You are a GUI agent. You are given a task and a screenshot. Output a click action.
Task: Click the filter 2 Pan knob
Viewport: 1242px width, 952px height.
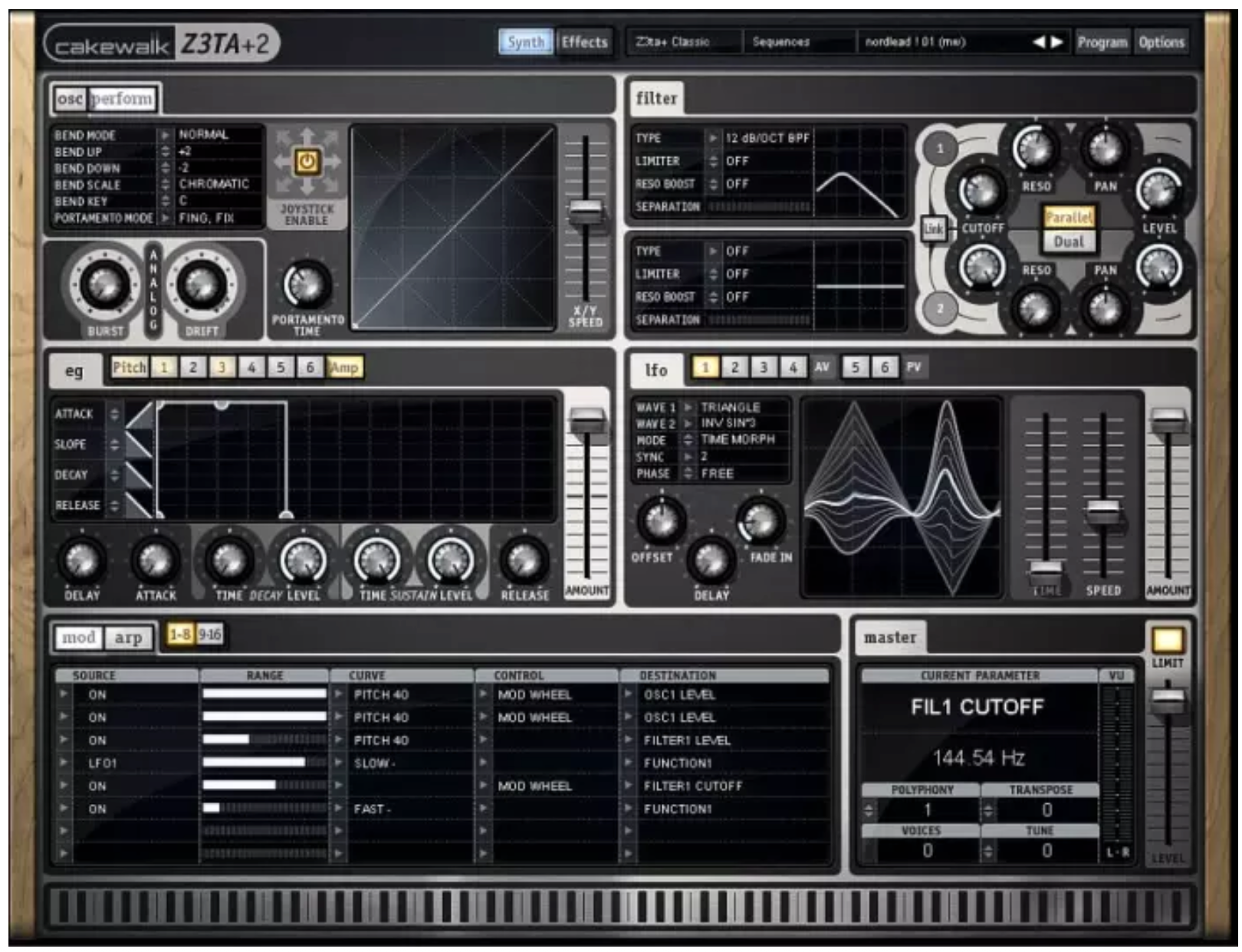pos(1105,307)
